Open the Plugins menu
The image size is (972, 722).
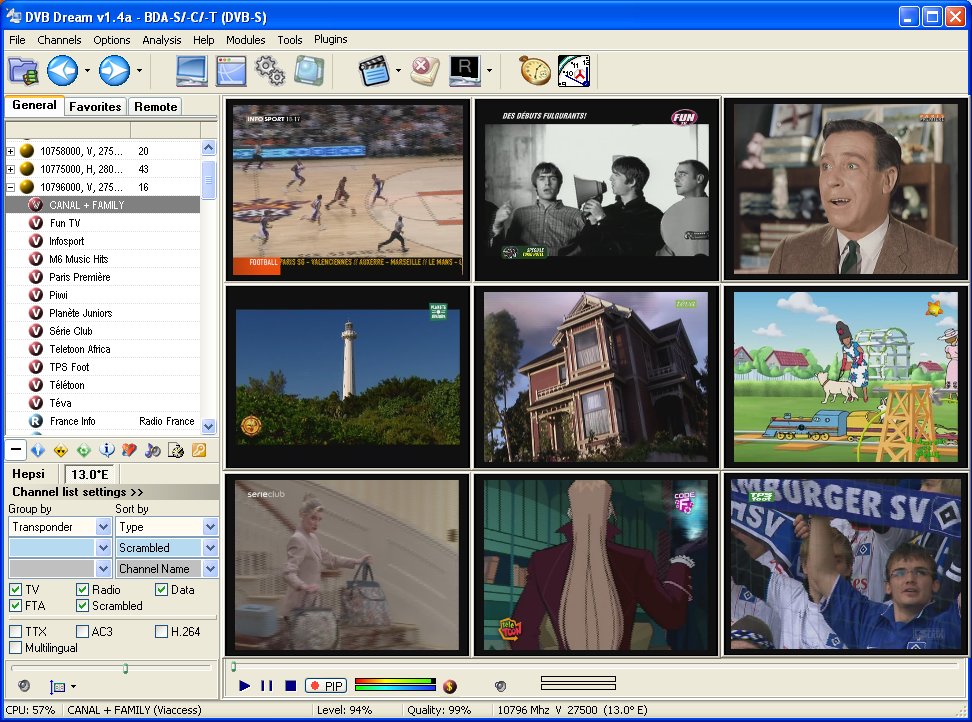[330, 39]
